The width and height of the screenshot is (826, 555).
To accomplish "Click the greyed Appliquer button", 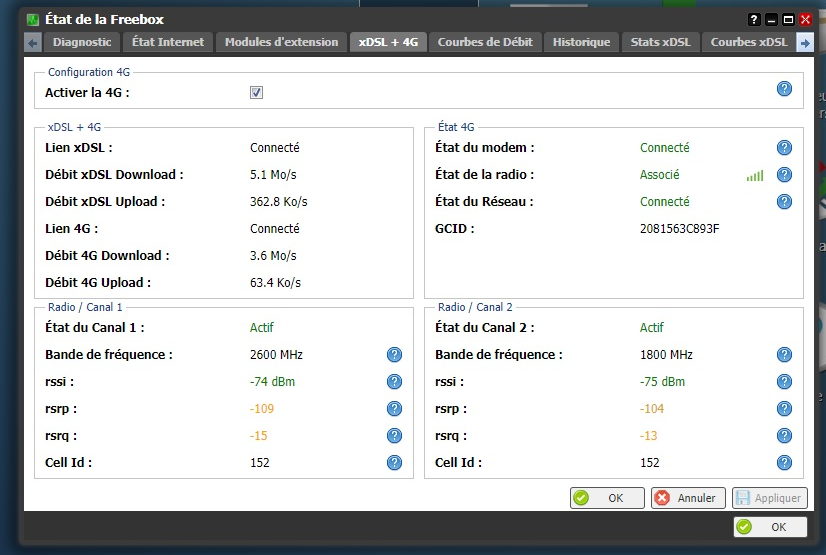I will pyautogui.click(x=769, y=498).
